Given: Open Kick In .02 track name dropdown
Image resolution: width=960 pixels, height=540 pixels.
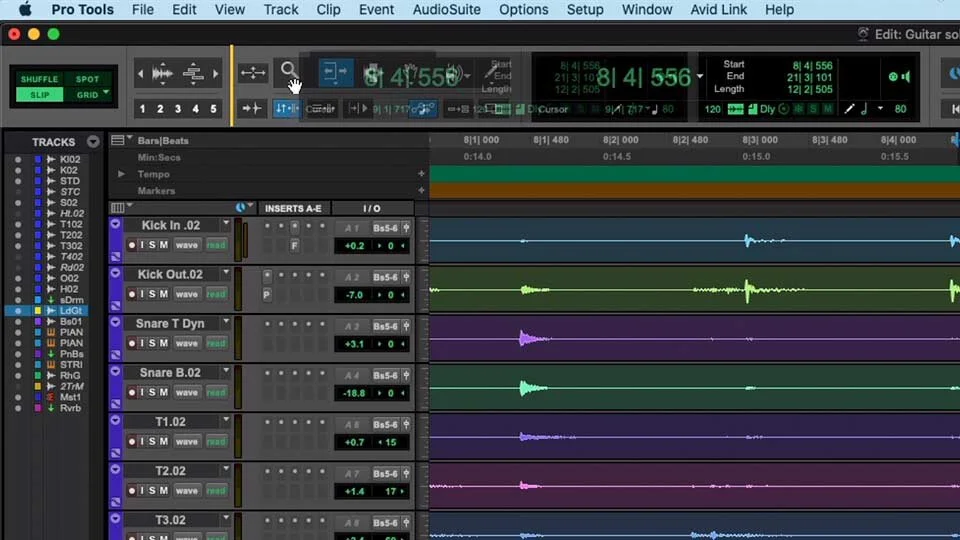Looking at the screenshot, I should coord(226,223).
